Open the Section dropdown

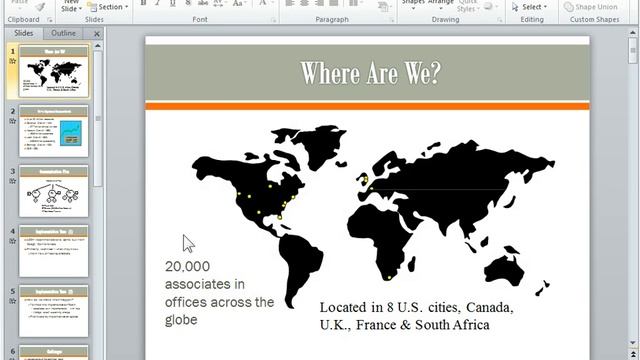(x=109, y=7)
